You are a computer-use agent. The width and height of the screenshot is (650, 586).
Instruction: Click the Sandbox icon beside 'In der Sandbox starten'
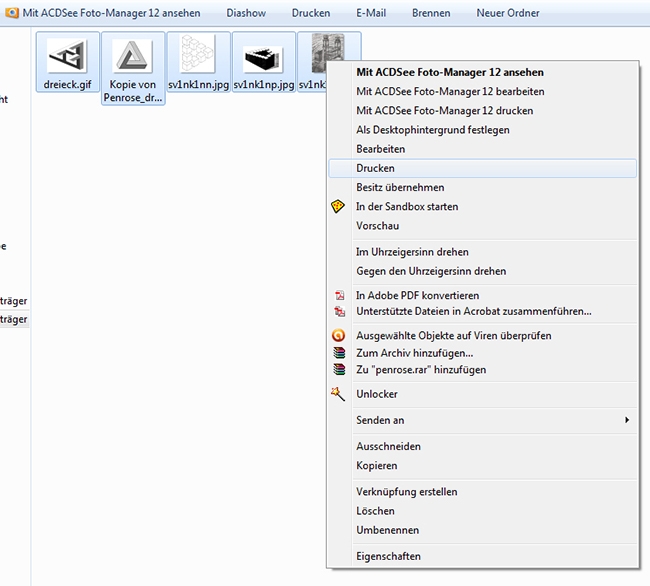[x=337, y=206]
